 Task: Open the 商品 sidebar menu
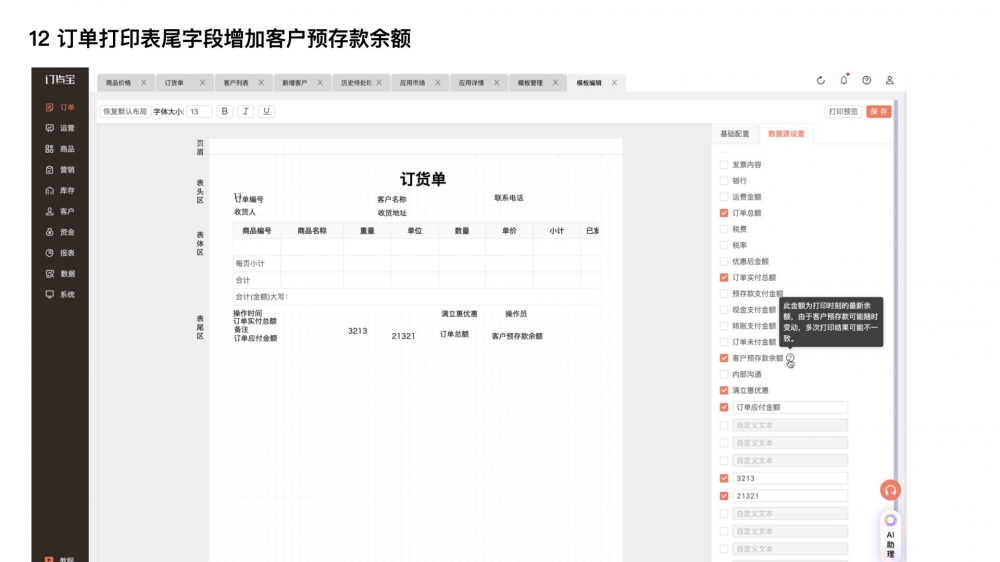click(60, 149)
